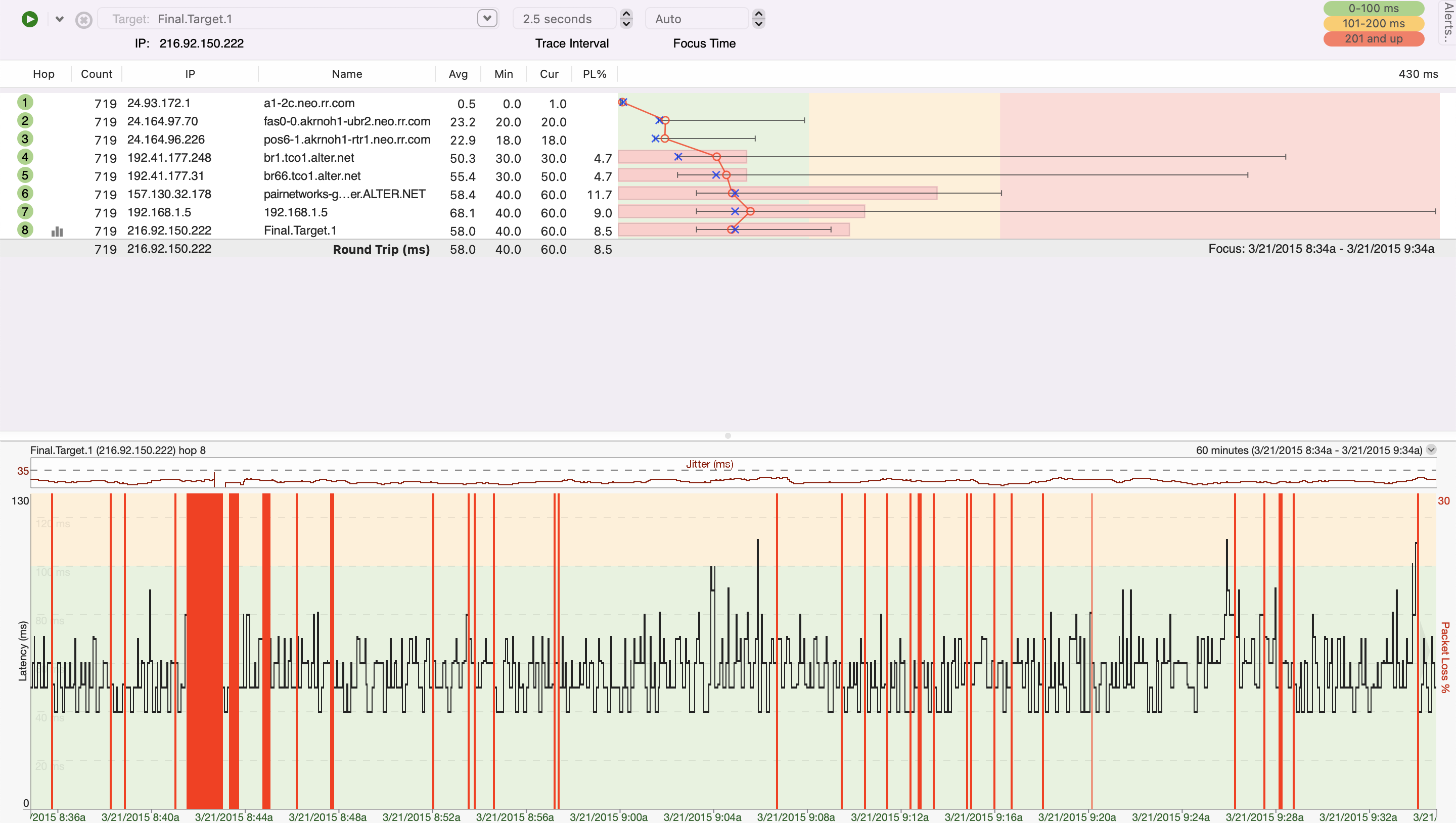Sort by the Avg column header

458,74
